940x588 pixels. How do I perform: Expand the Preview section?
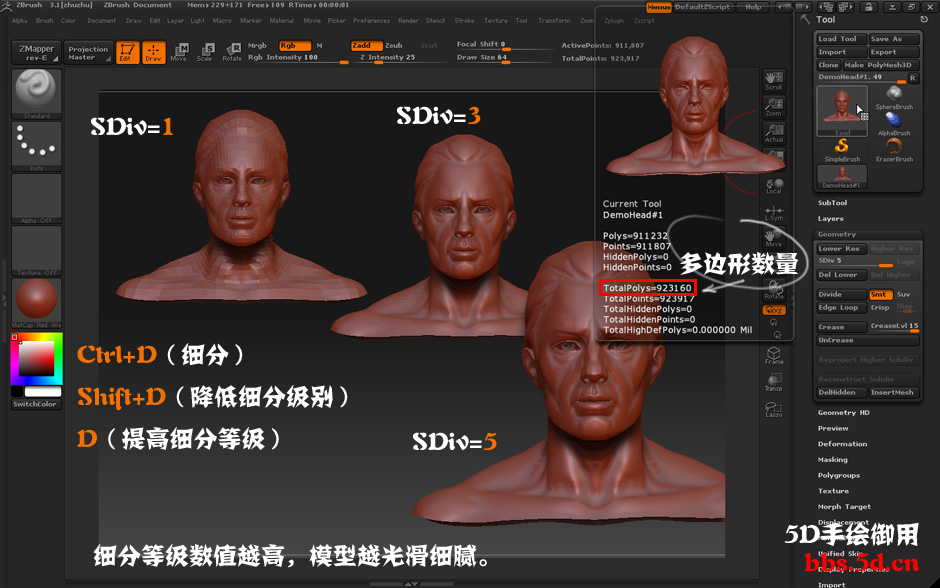click(833, 428)
